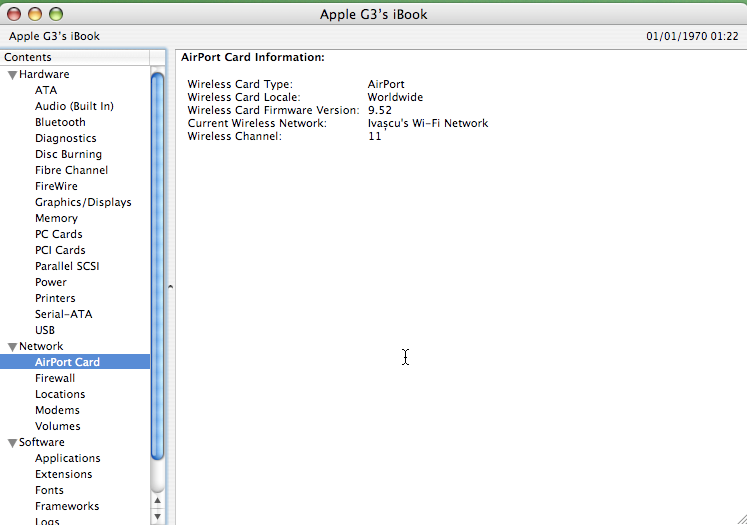The height and width of the screenshot is (525, 747).
Task: Collapse the Hardware disclosure triangle
Action: 13,75
